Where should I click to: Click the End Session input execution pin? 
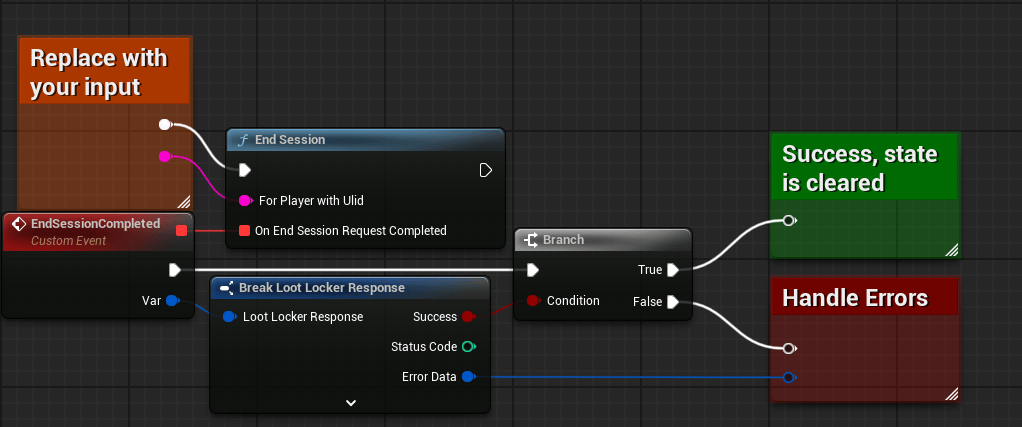[244, 170]
